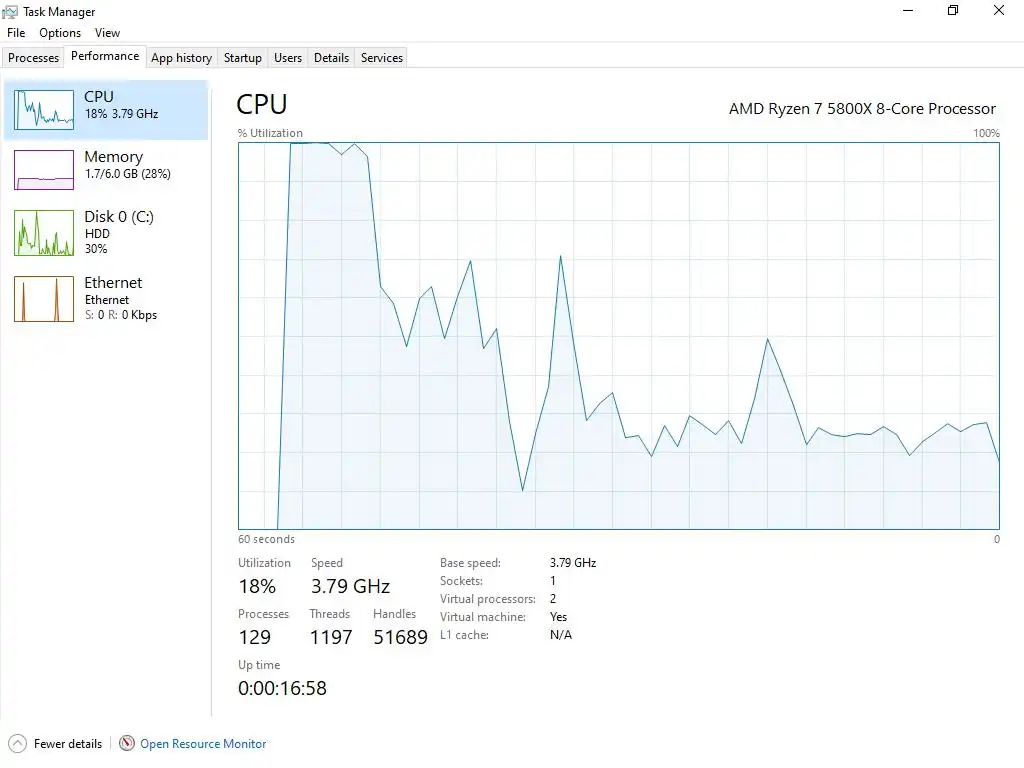The height and width of the screenshot is (768, 1024).
Task: Switch to the Services tab
Action: click(382, 57)
